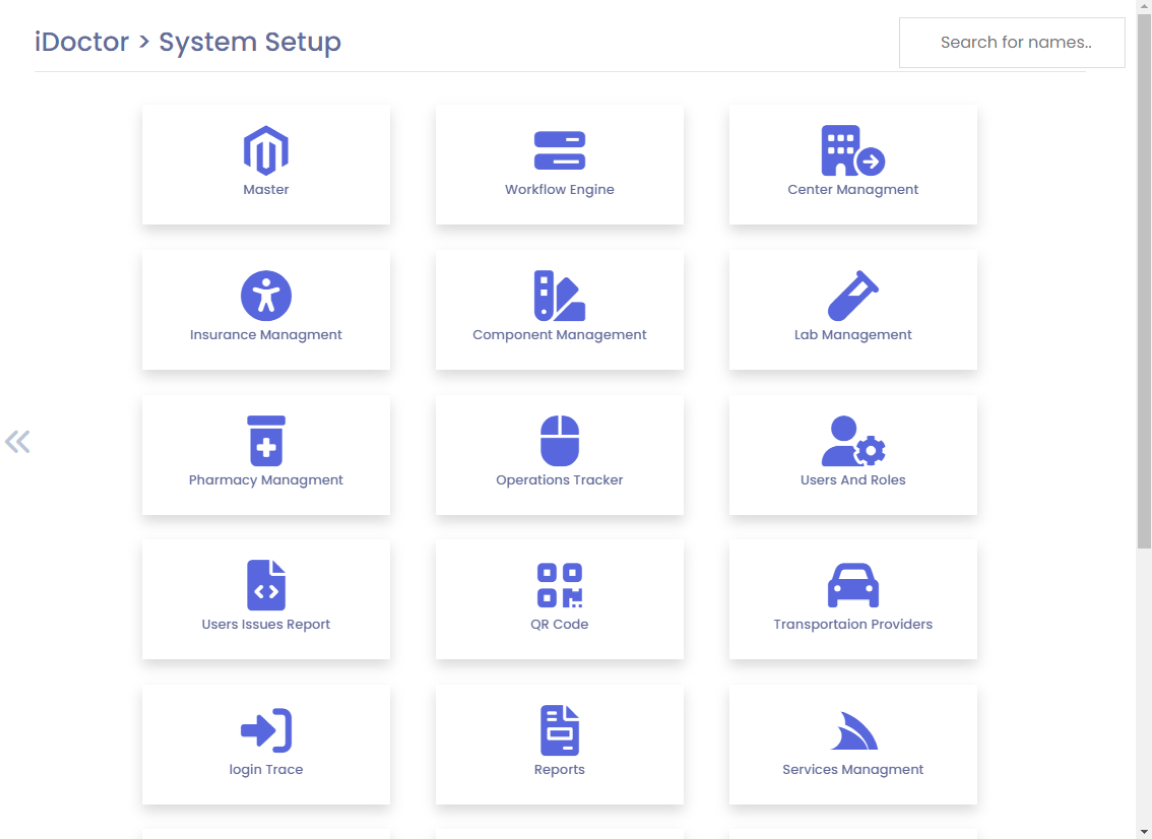The image size is (1152, 839).
Task: Open Insurance Managment accessibility icon
Action: (x=266, y=296)
